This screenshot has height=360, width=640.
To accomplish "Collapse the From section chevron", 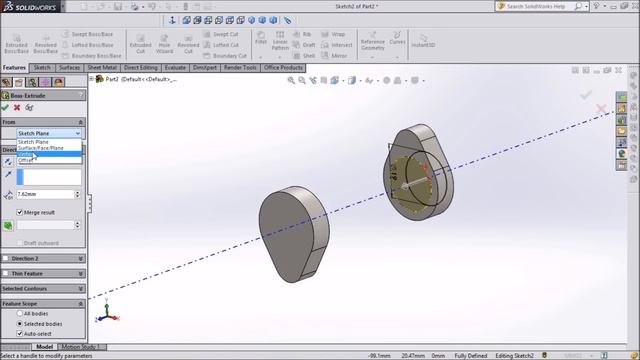I will tap(80, 122).
